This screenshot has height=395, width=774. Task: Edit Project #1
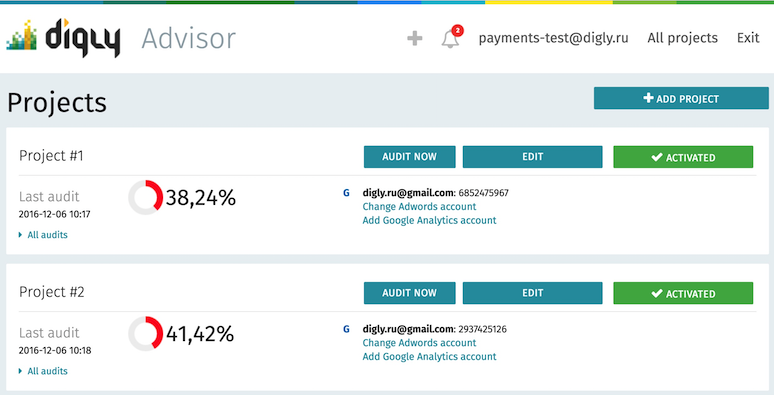tap(533, 157)
